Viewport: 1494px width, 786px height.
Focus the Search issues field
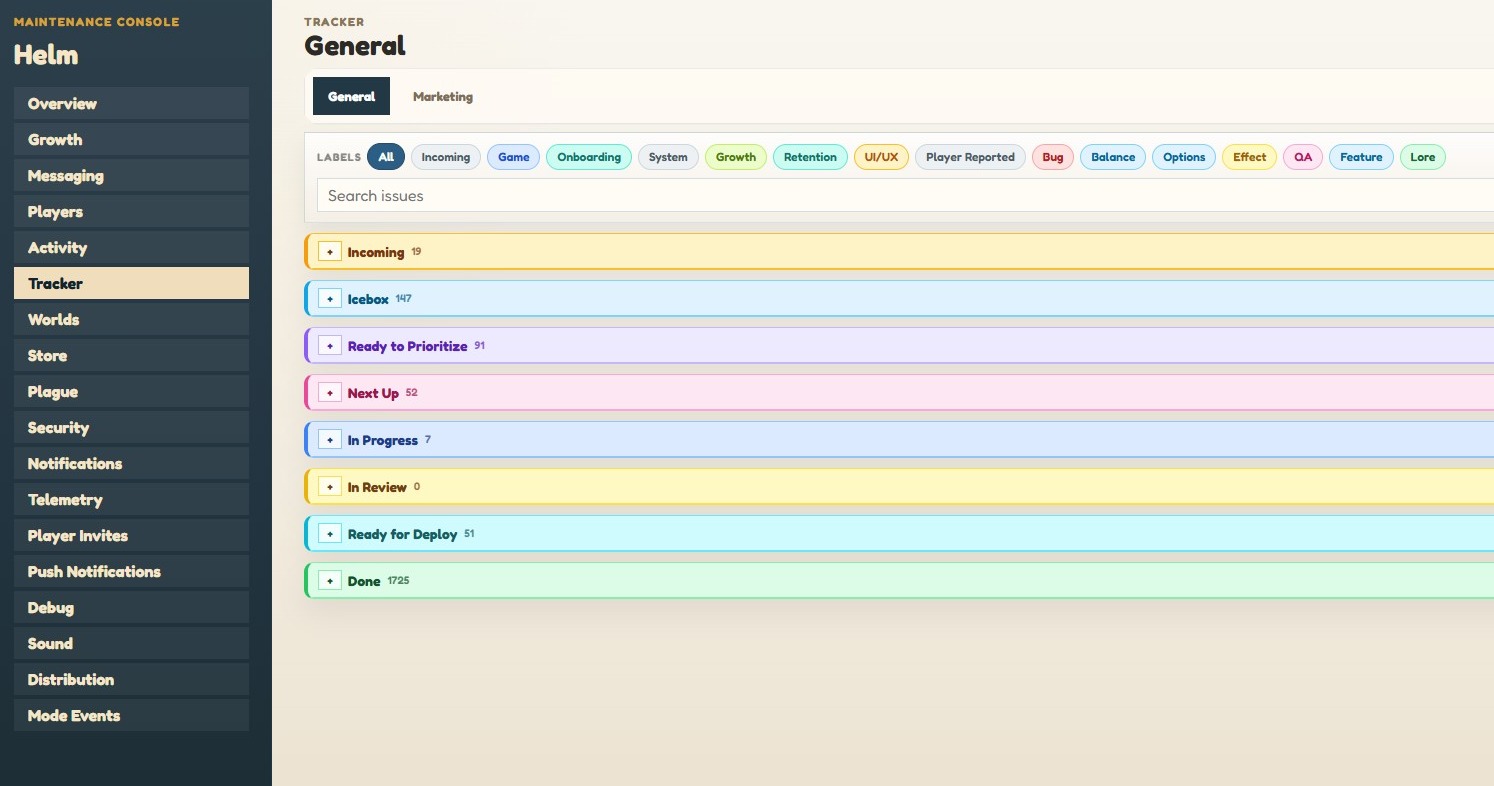[x=905, y=196]
